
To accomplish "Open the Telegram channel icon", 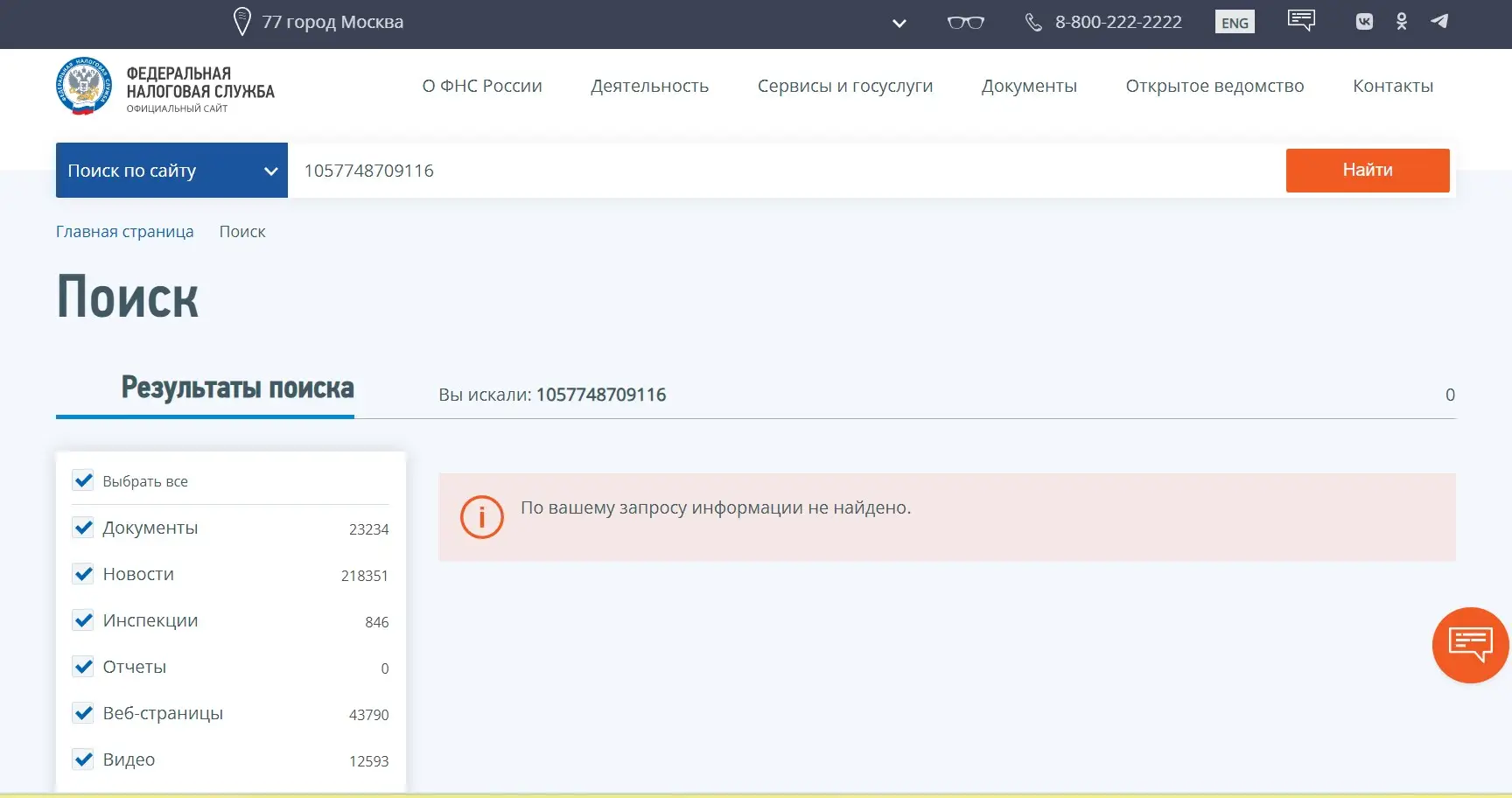I will pyautogui.click(x=1439, y=22).
